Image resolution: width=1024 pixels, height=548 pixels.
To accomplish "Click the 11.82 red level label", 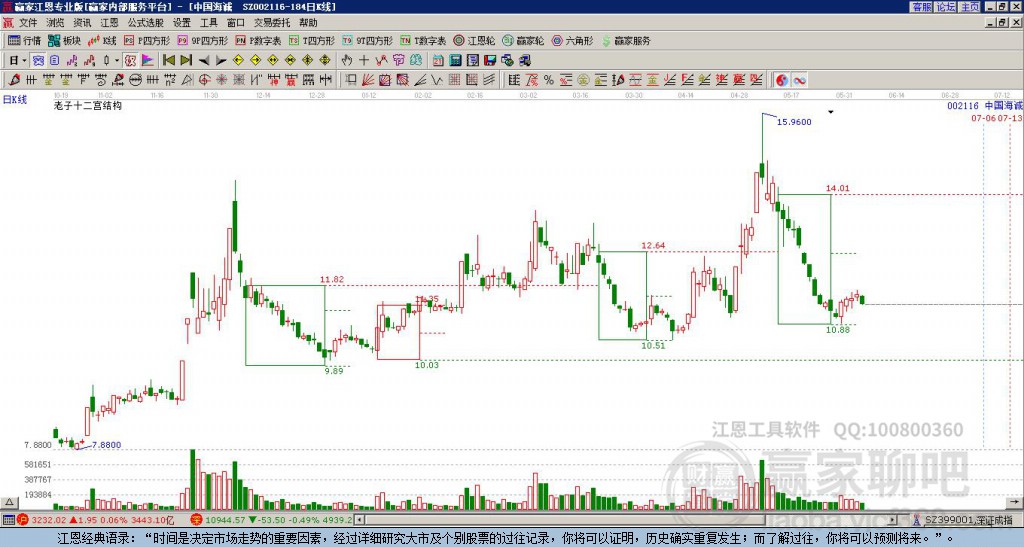I will click(332, 280).
